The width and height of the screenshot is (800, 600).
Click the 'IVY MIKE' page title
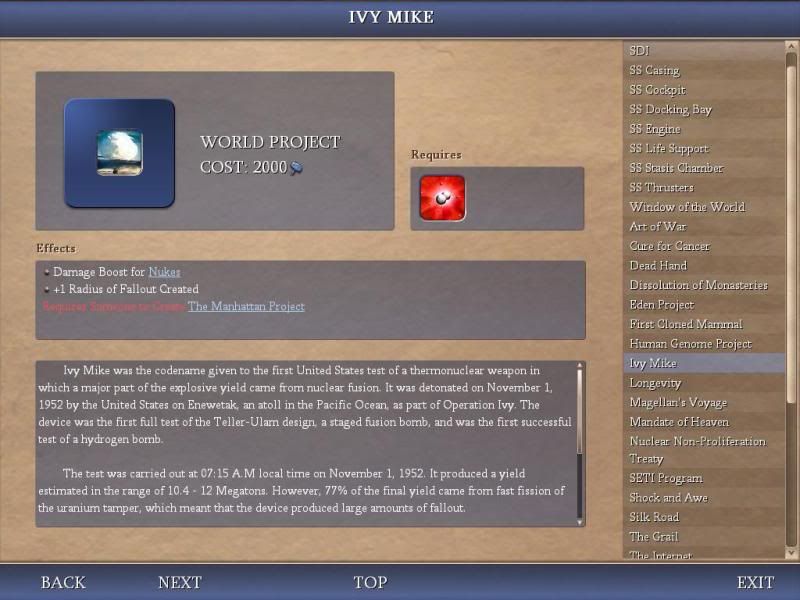[391, 17]
